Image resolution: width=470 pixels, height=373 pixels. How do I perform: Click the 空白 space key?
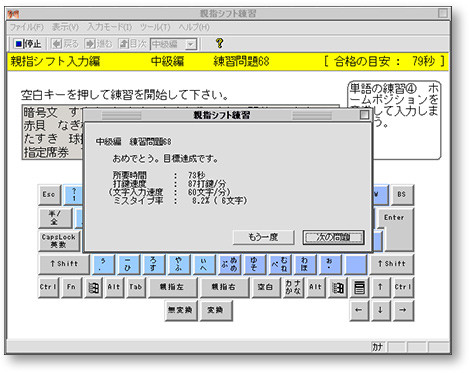coord(266,287)
